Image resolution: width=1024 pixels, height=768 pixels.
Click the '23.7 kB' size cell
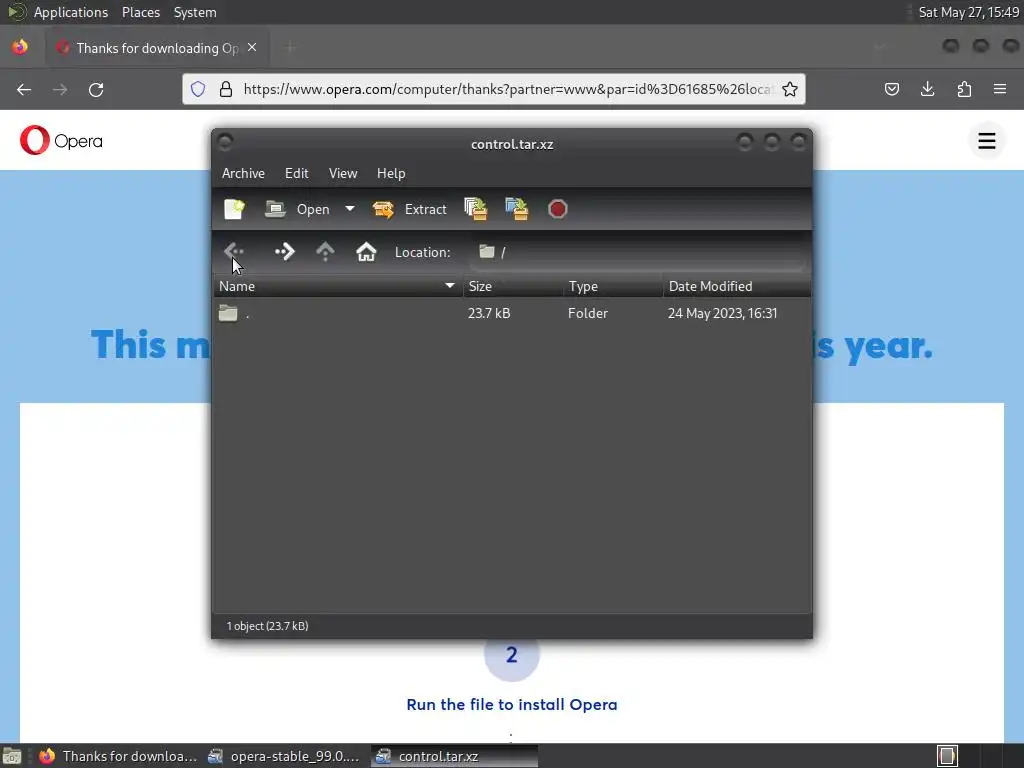tap(489, 313)
